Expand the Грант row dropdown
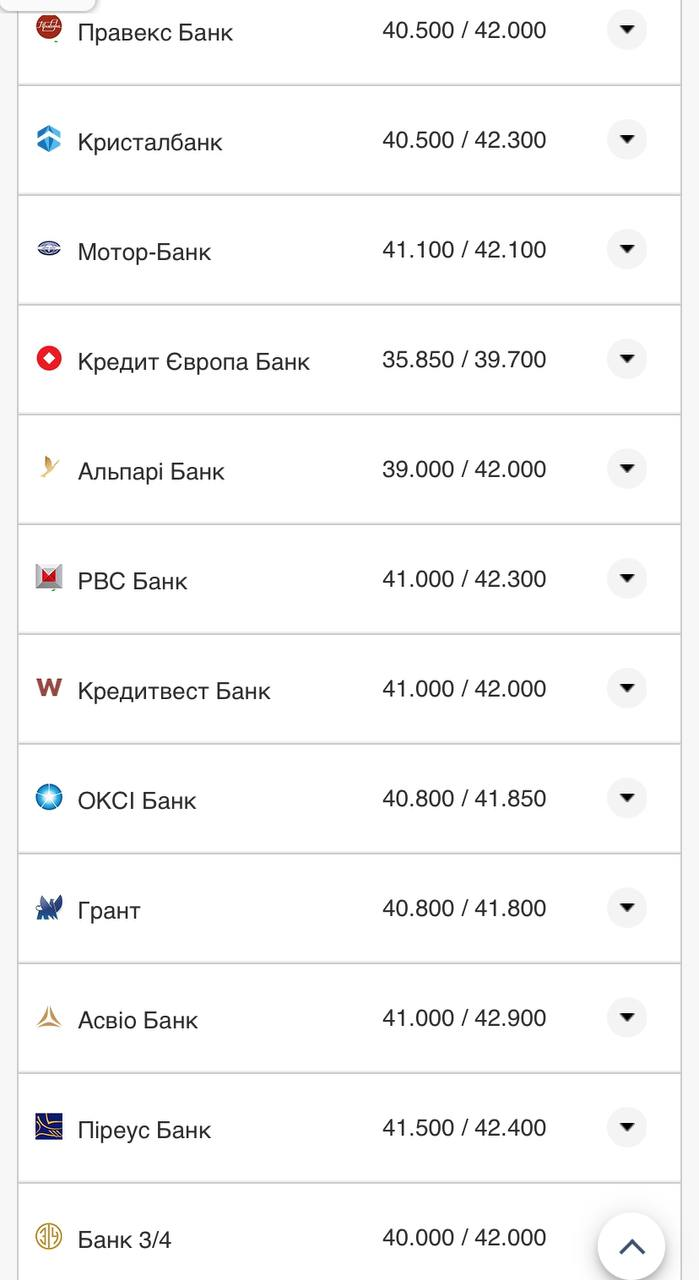The image size is (699, 1280). click(627, 908)
